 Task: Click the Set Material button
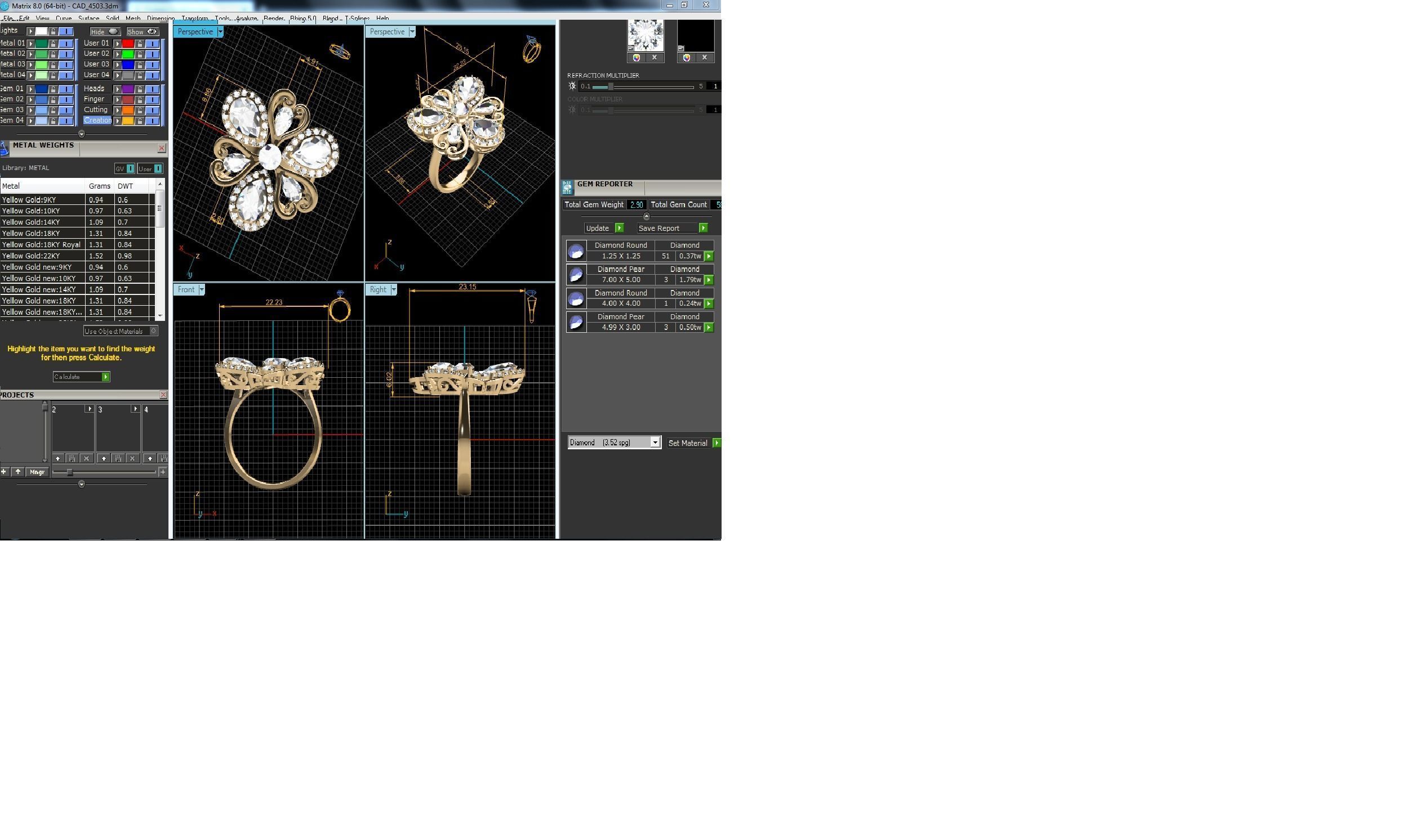(693, 443)
